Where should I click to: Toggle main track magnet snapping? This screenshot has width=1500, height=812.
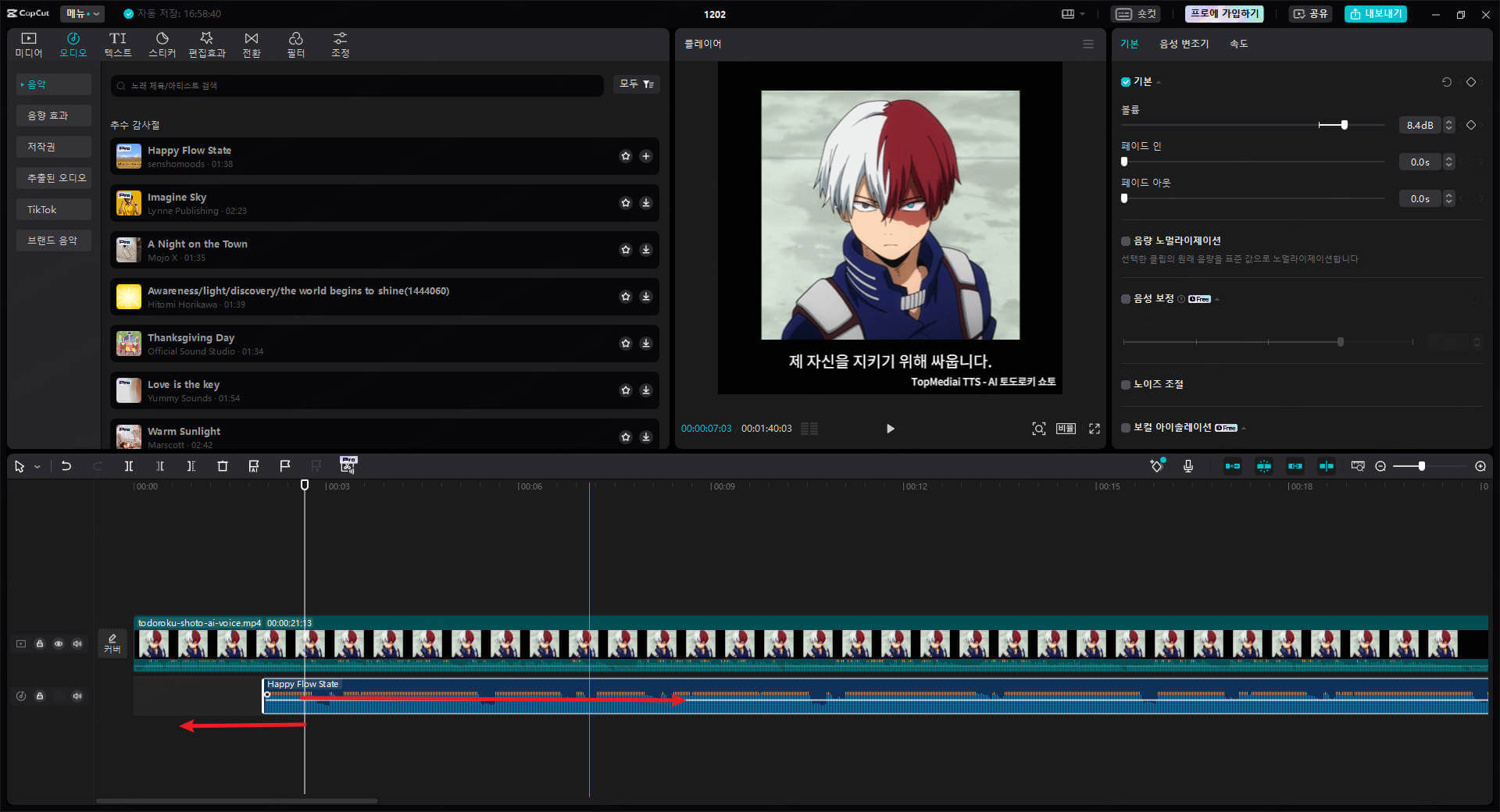pos(1233,466)
